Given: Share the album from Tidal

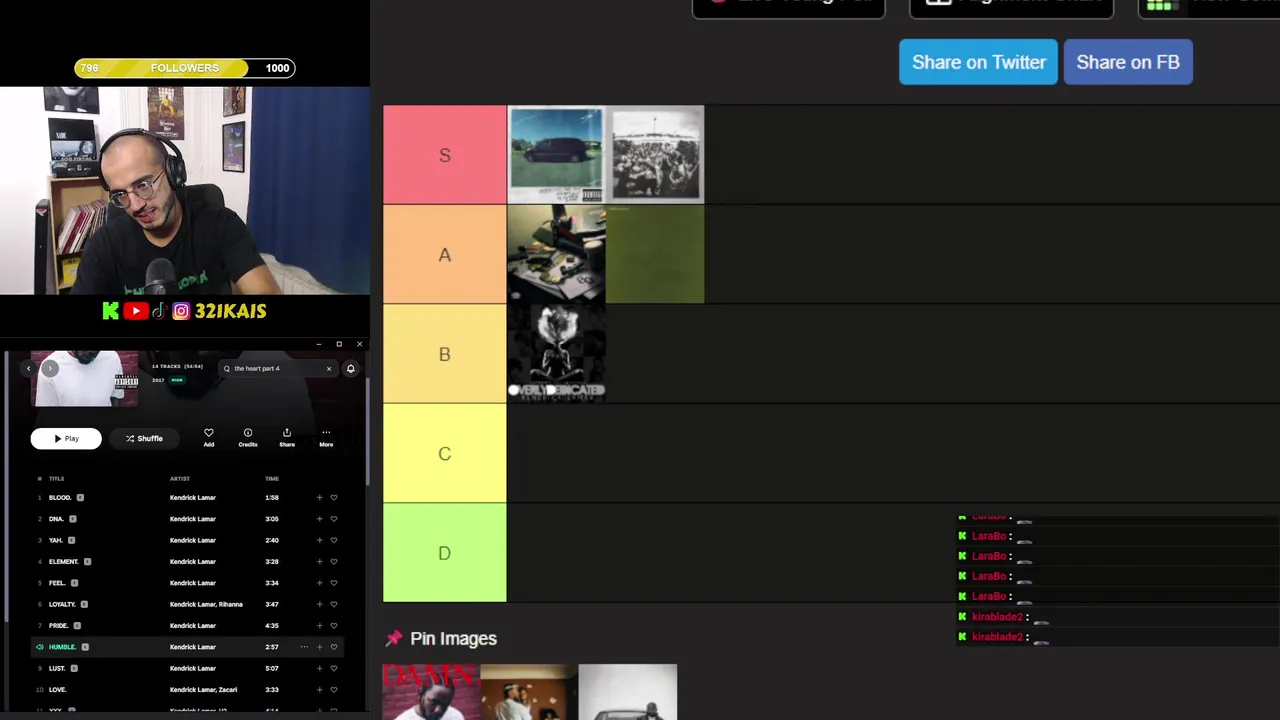Looking at the screenshot, I should point(287,437).
